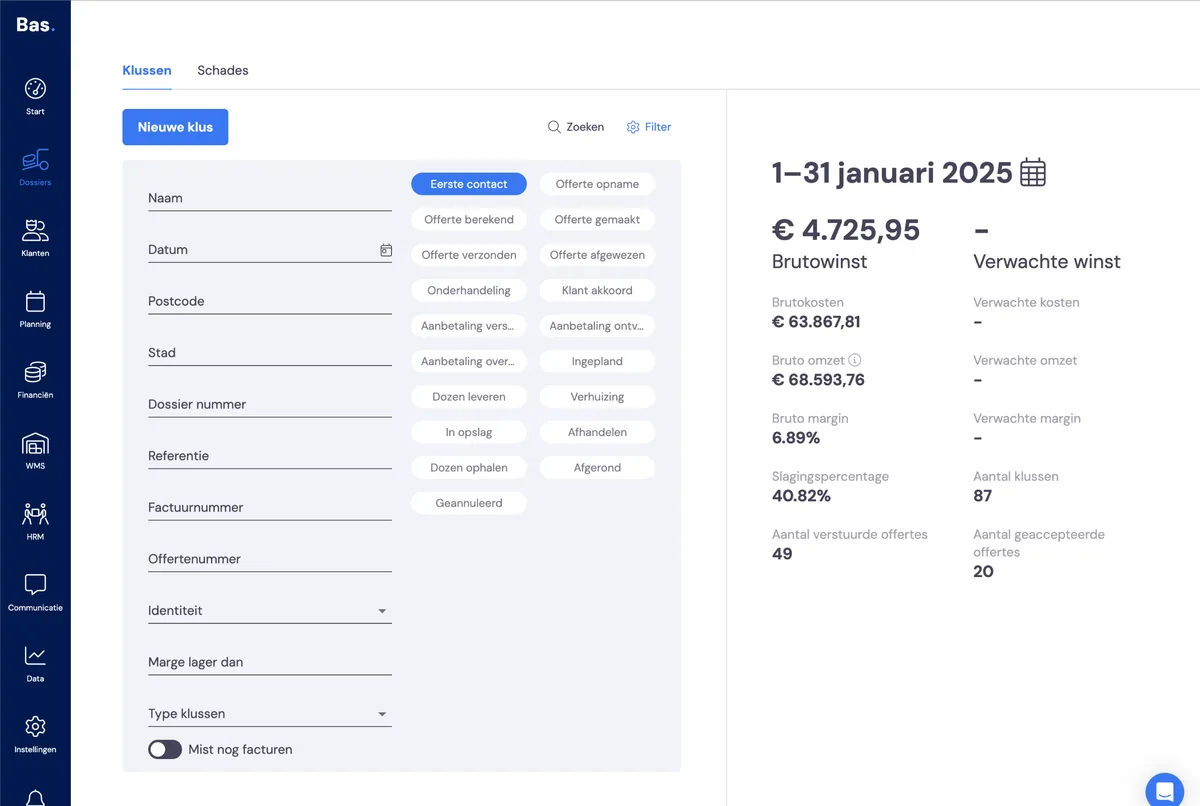The image size is (1200, 806).
Task: Toggle Offerte gemaakt status chip
Action: coord(597,219)
